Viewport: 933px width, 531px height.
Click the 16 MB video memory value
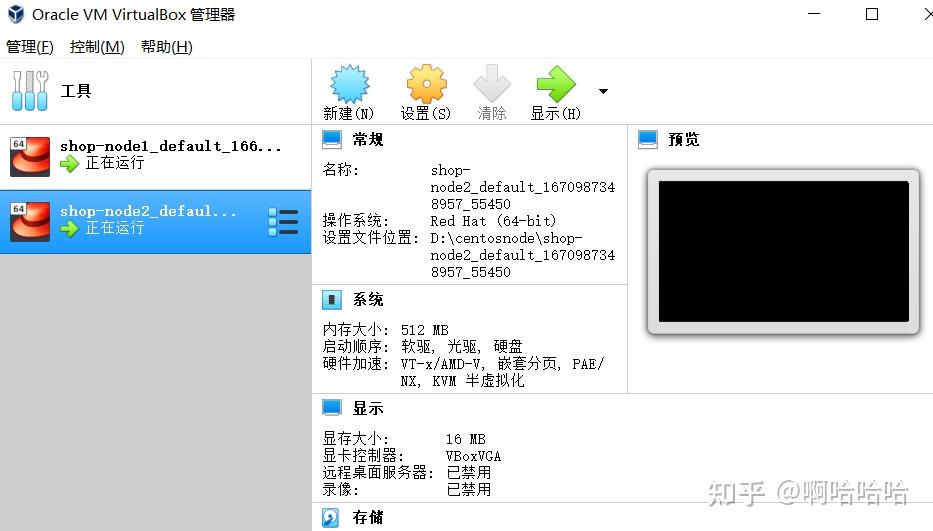(x=465, y=439)
